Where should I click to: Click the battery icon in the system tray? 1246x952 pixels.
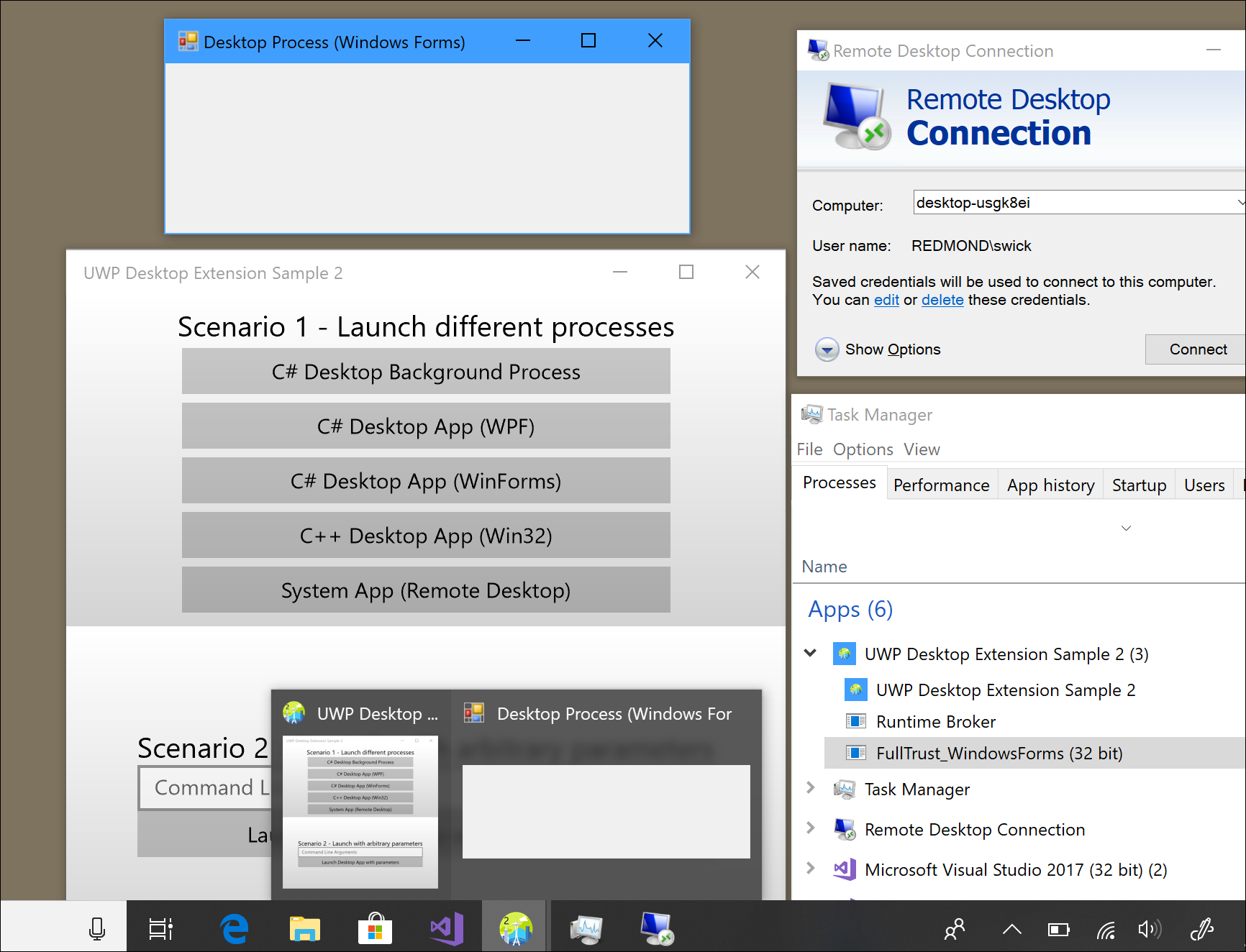[x=1058, y=929]
